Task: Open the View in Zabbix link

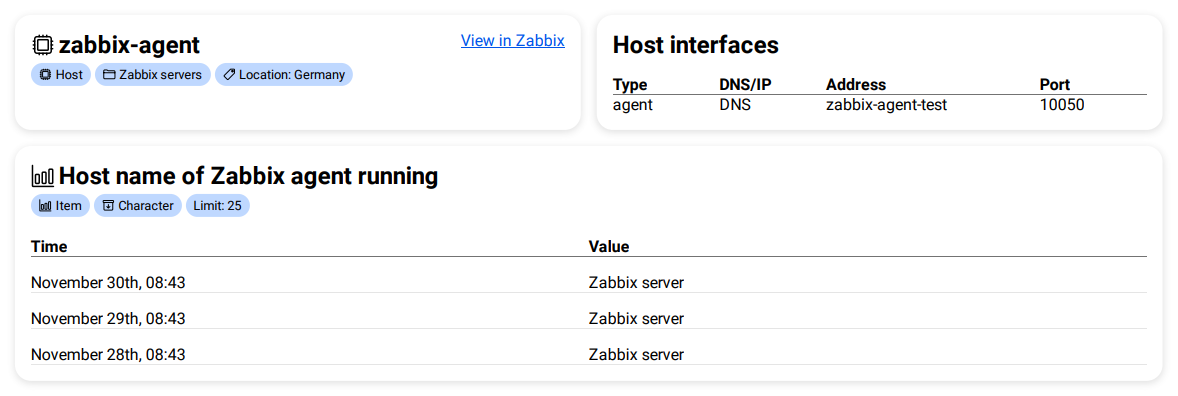Action: pyautogui.click(x=512, y=41)
